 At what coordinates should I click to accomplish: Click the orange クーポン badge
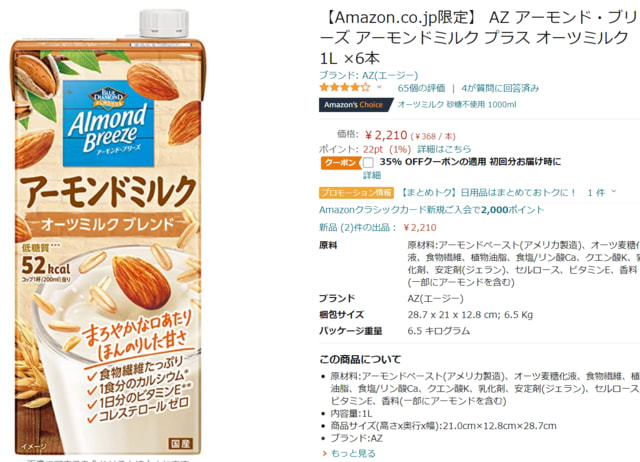(340, 162)
